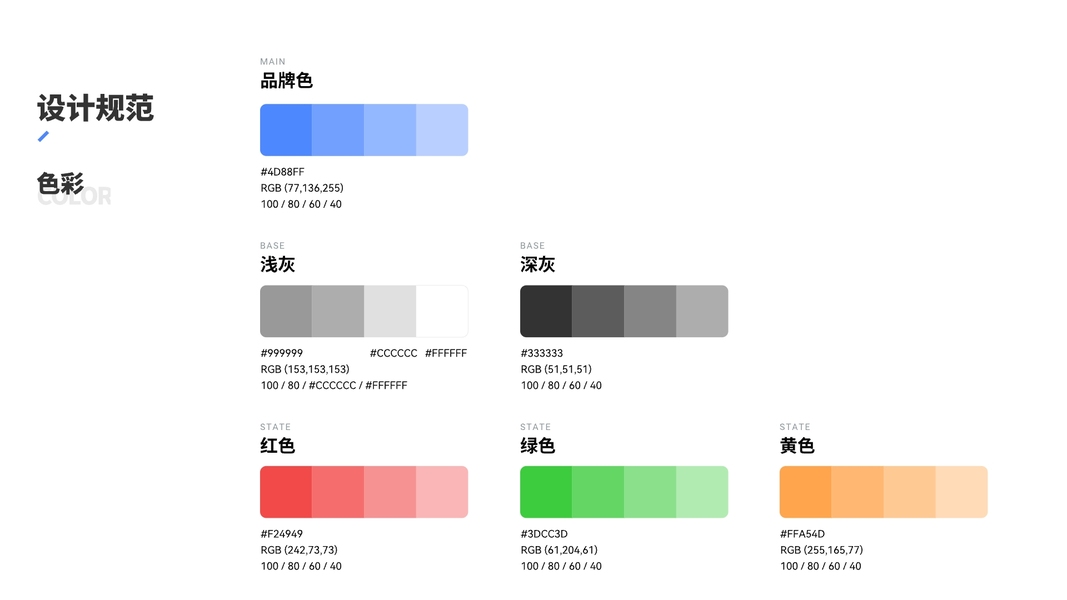
Task: Select the lightest brand blue swatch
Action: pyautogui.click(x=442, y=130)
